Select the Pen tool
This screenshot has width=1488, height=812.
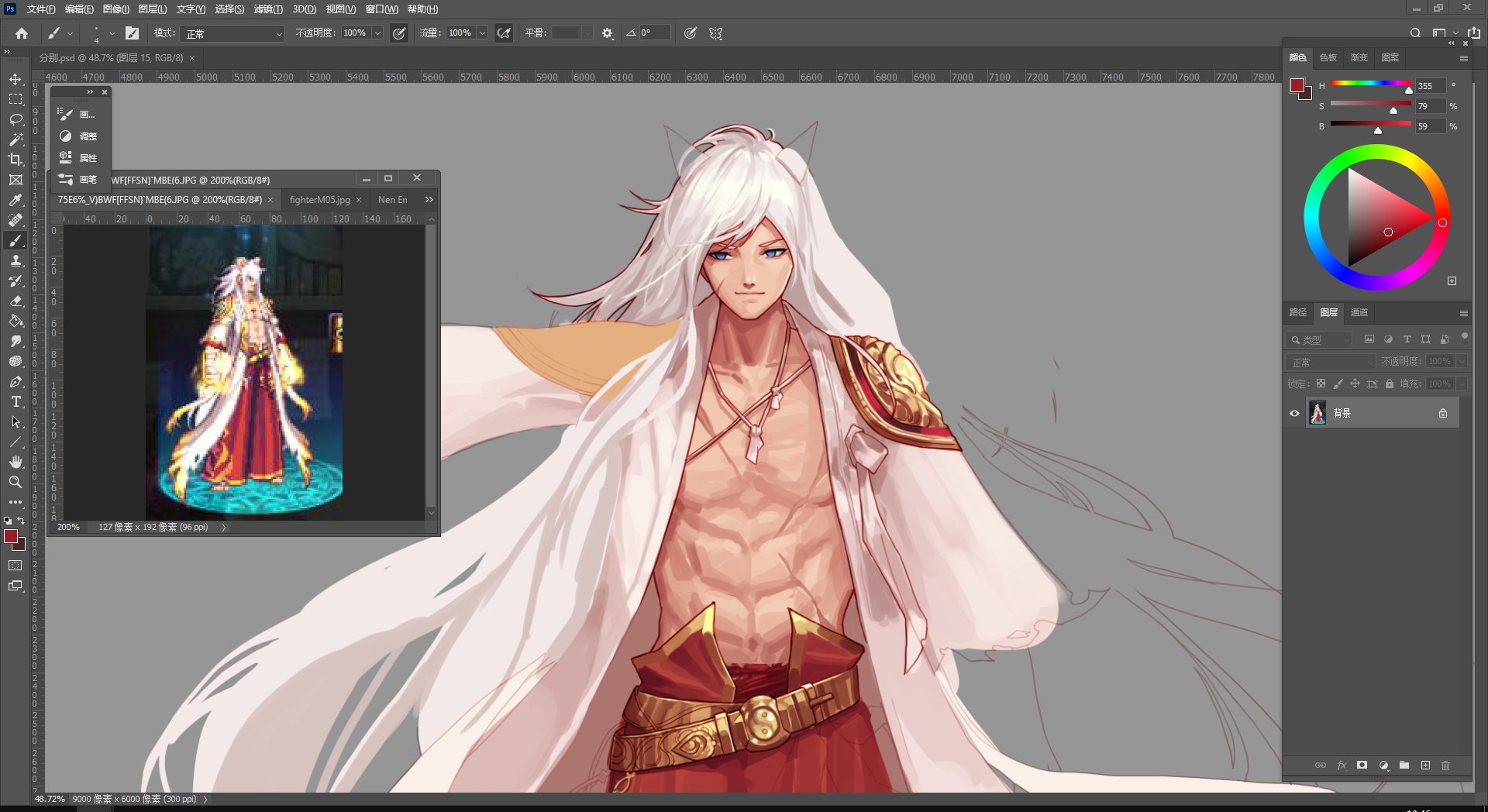point(15,381)
